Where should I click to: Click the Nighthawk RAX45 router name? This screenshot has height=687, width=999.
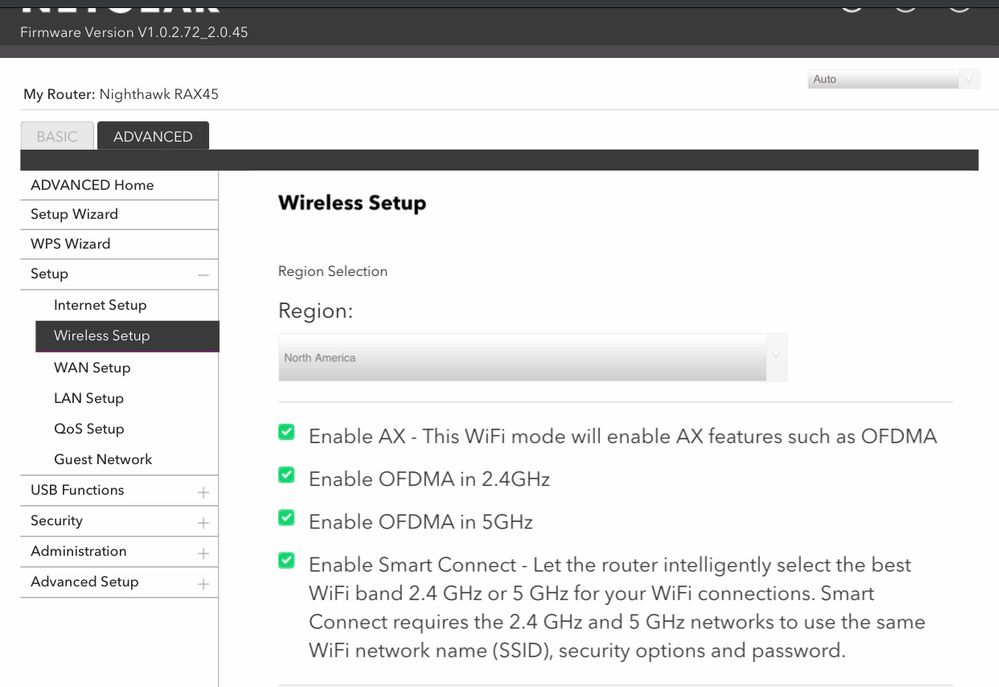tap(159, 94)
